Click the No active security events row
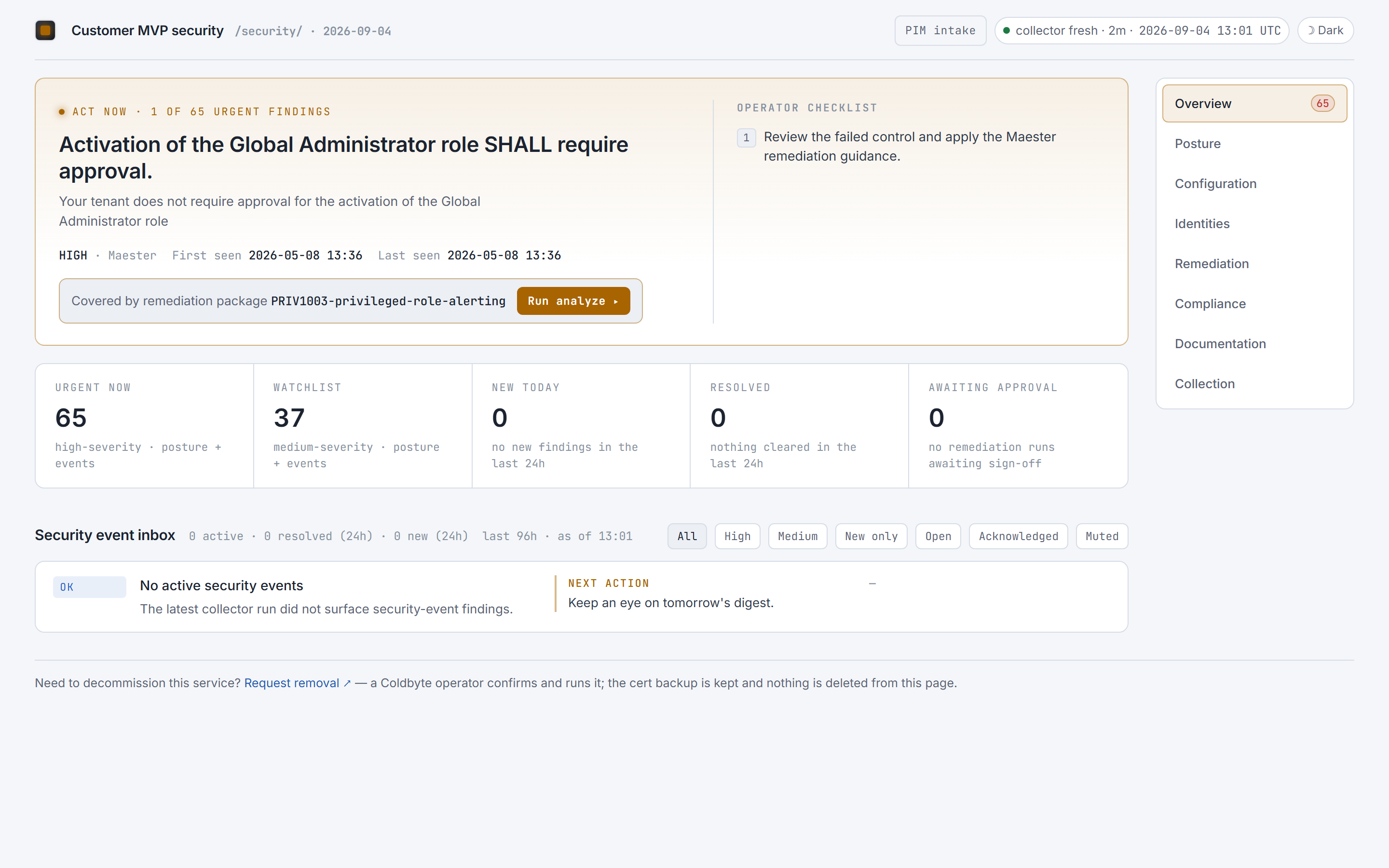Screen dimensions: 1389x868 (x=582, y=597)
